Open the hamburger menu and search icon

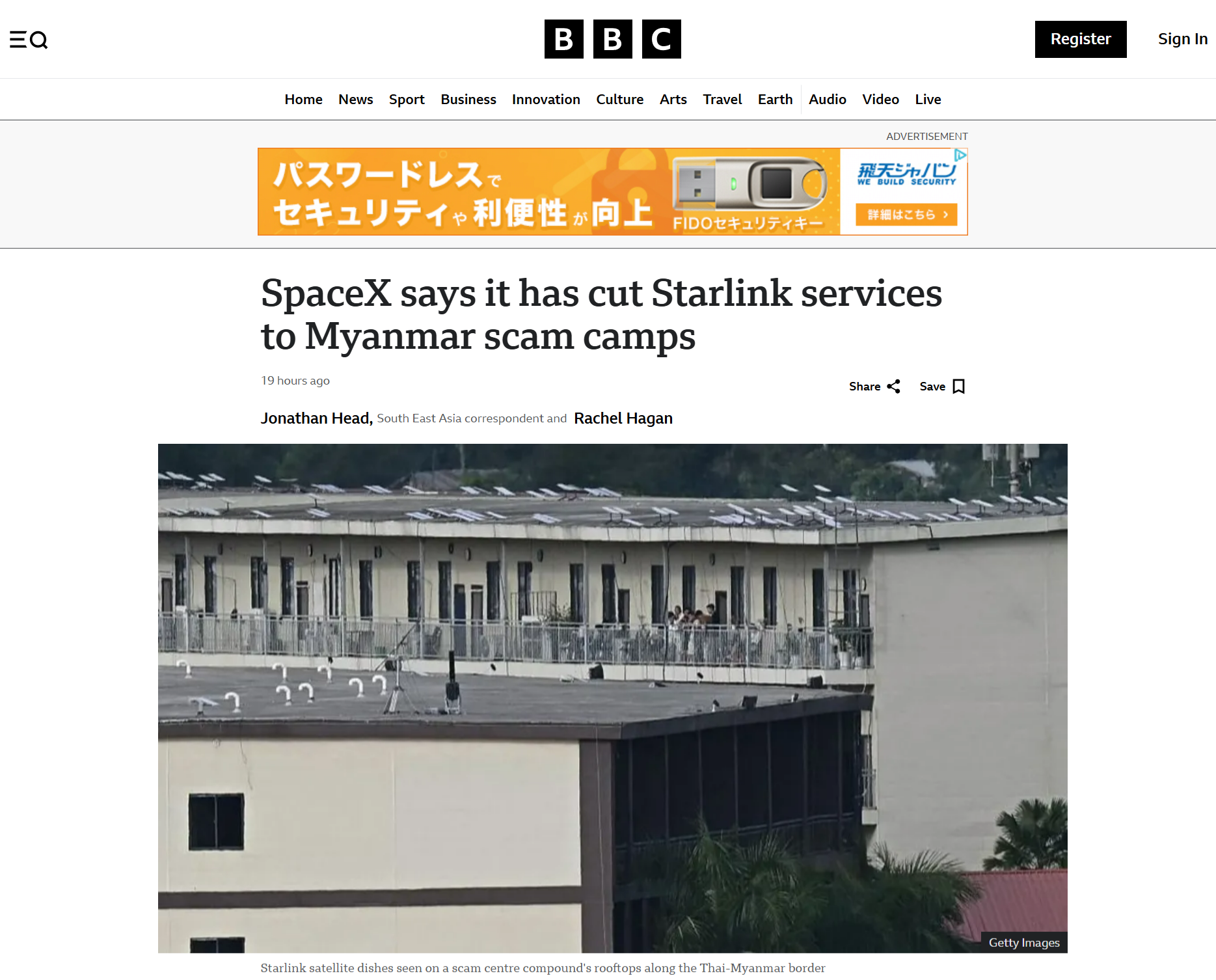pos(29,40)
